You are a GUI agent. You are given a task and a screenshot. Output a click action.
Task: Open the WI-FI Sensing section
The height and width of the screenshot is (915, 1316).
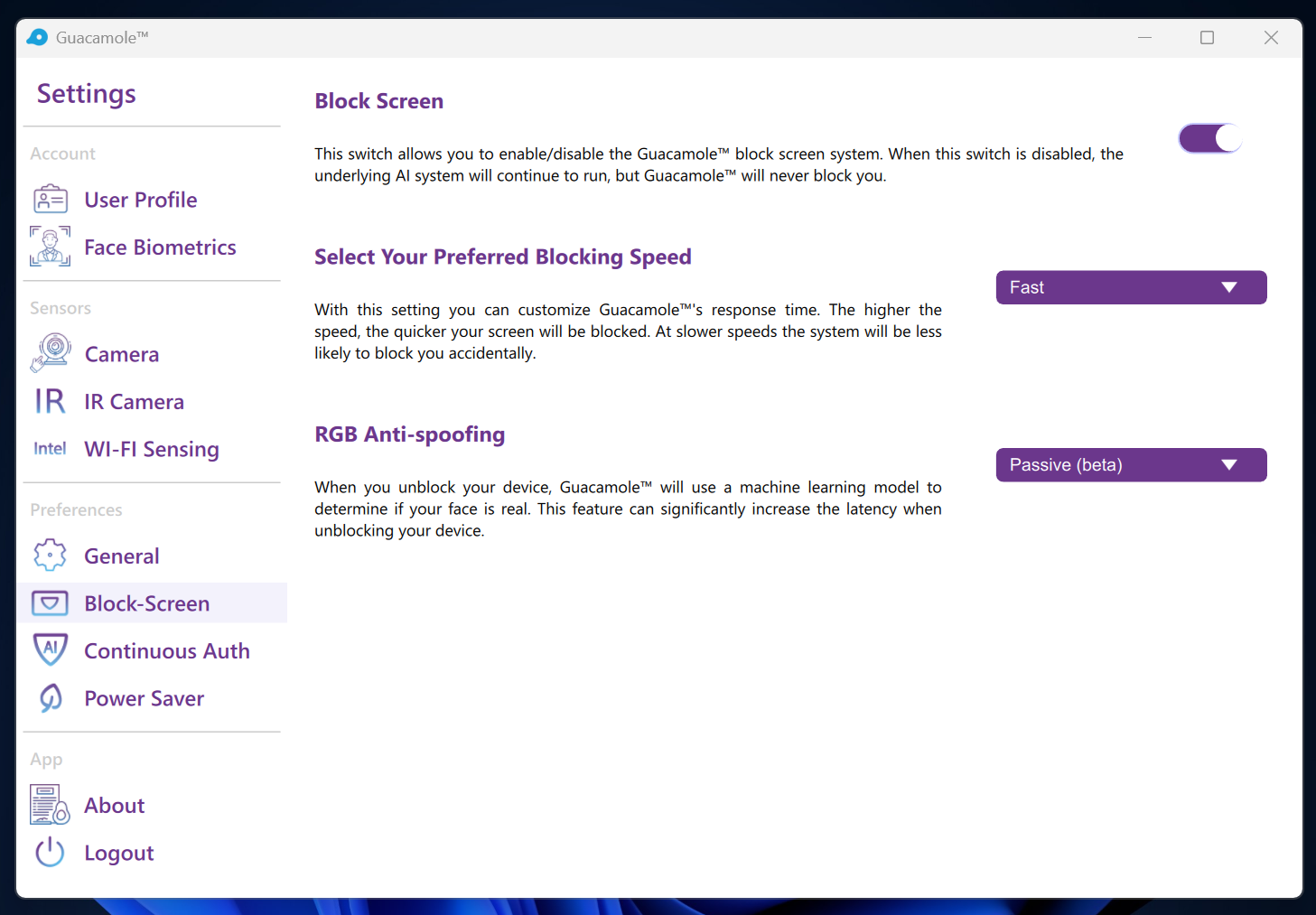pyautogui.click(x=152, y=450)
